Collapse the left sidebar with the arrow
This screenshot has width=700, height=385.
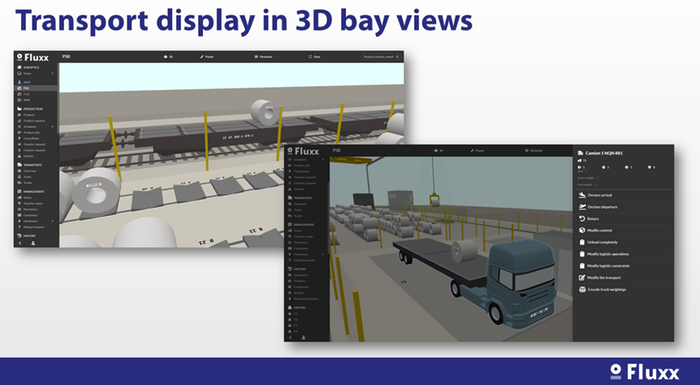coord(20,243)
